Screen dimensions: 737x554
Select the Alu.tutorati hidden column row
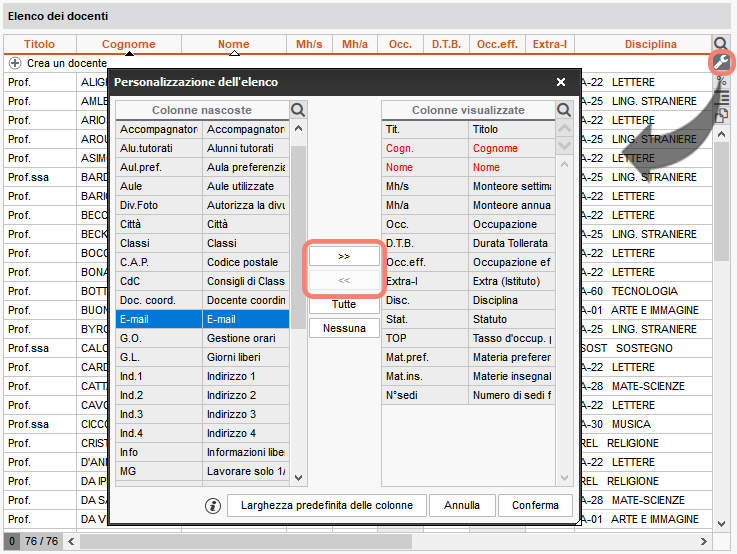pos(202,148)
